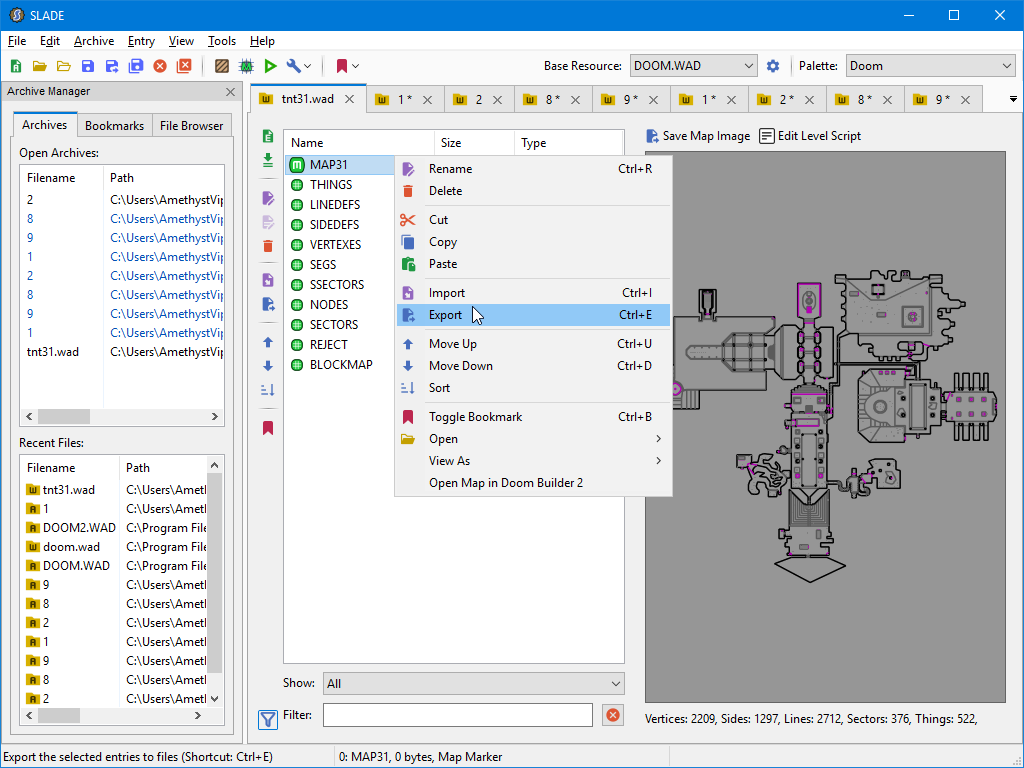Select Toggle Bookmark in the context menu
This screenshot has height=768, width=1024.
[475, 417]
